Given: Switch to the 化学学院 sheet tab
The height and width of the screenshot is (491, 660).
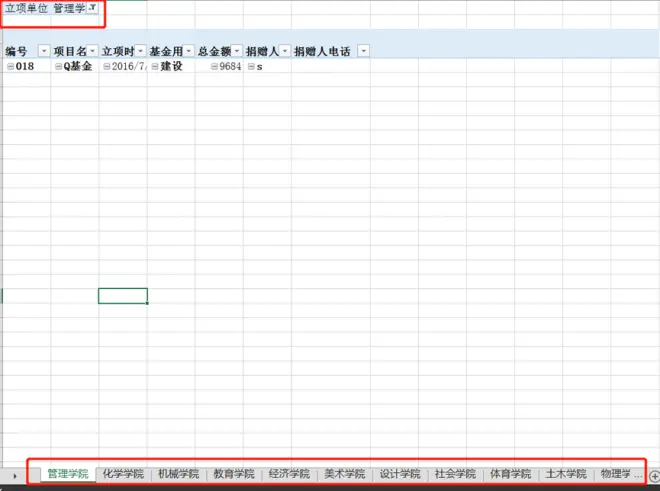Looking at the screenshot, I should click(x=123, y=474).
